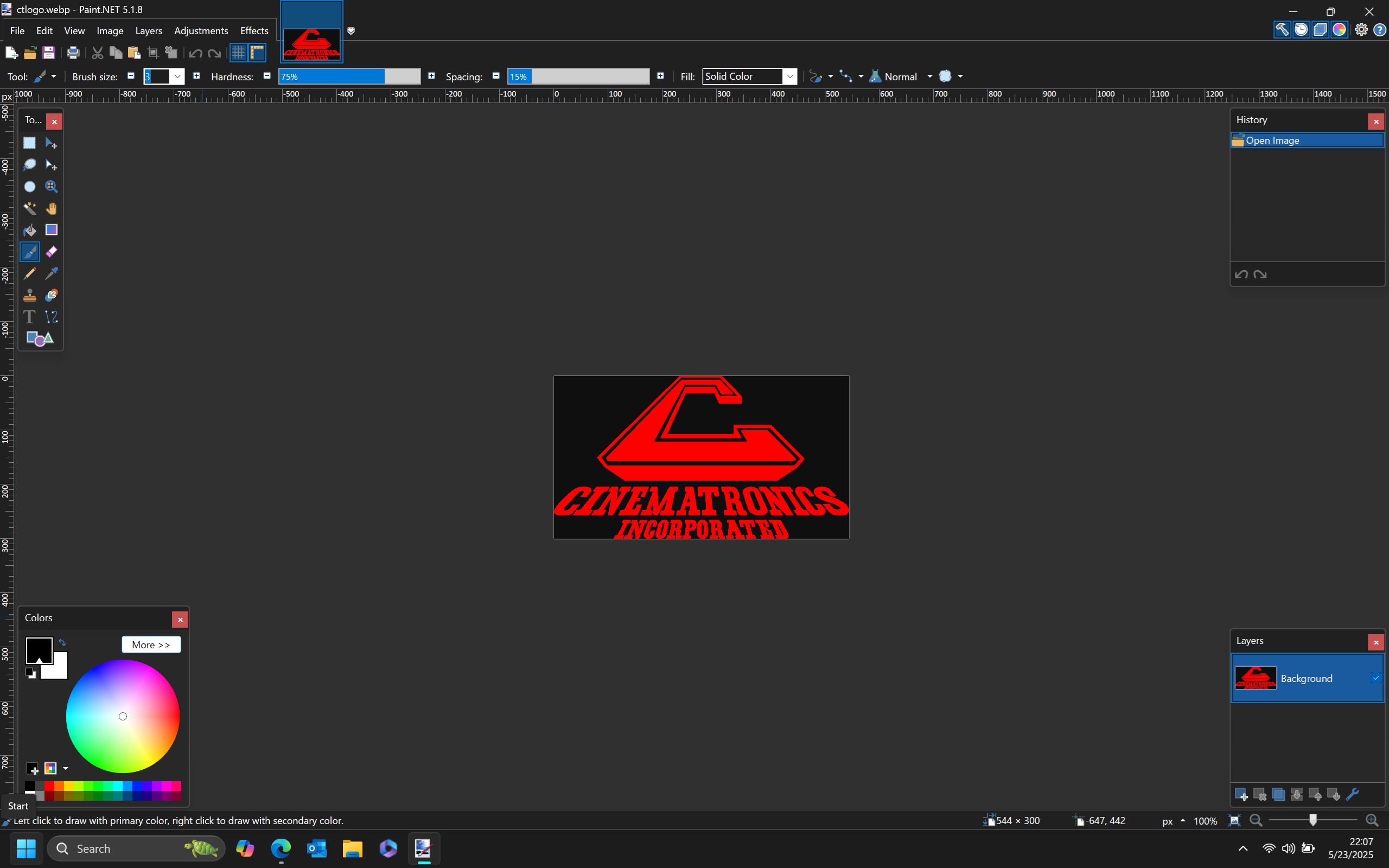Open the Normal blend mode dropdown
Screen dimensions: 1389x868
[x=929, y=76]
